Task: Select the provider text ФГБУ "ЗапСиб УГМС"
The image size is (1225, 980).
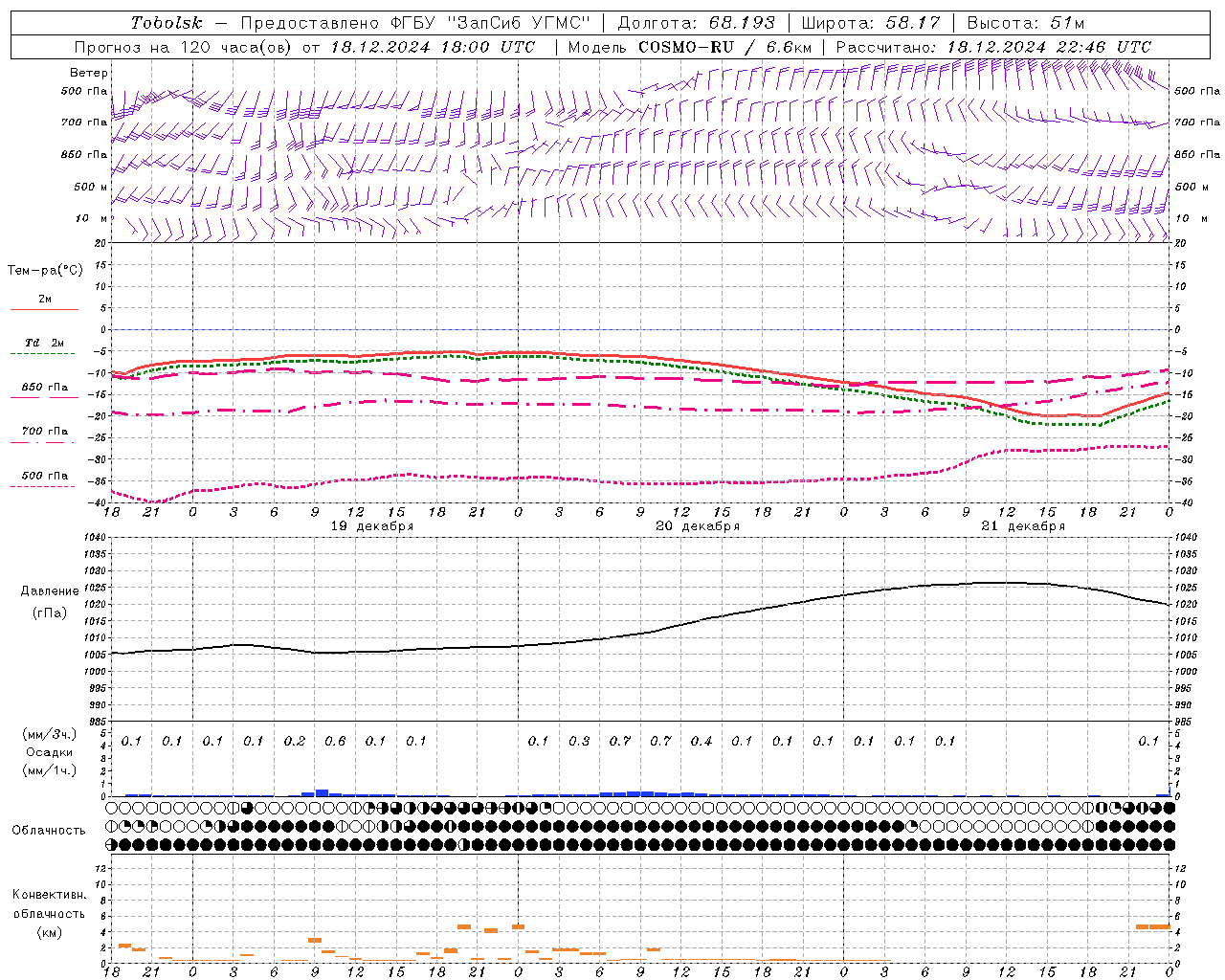Action: [x=490, y=23]
